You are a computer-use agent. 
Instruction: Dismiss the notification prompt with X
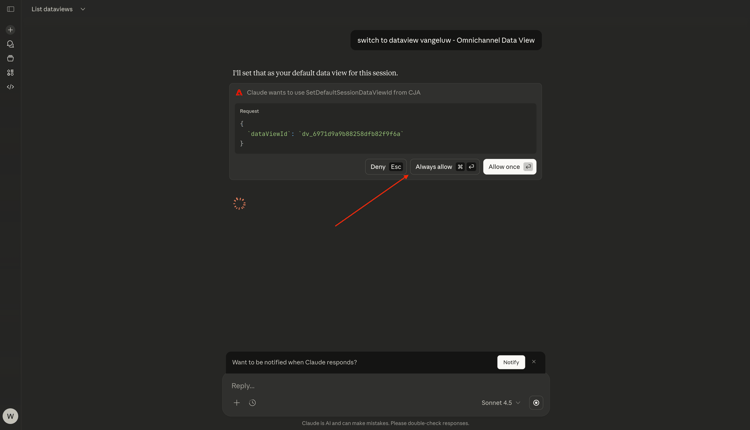tap(534, 362)
